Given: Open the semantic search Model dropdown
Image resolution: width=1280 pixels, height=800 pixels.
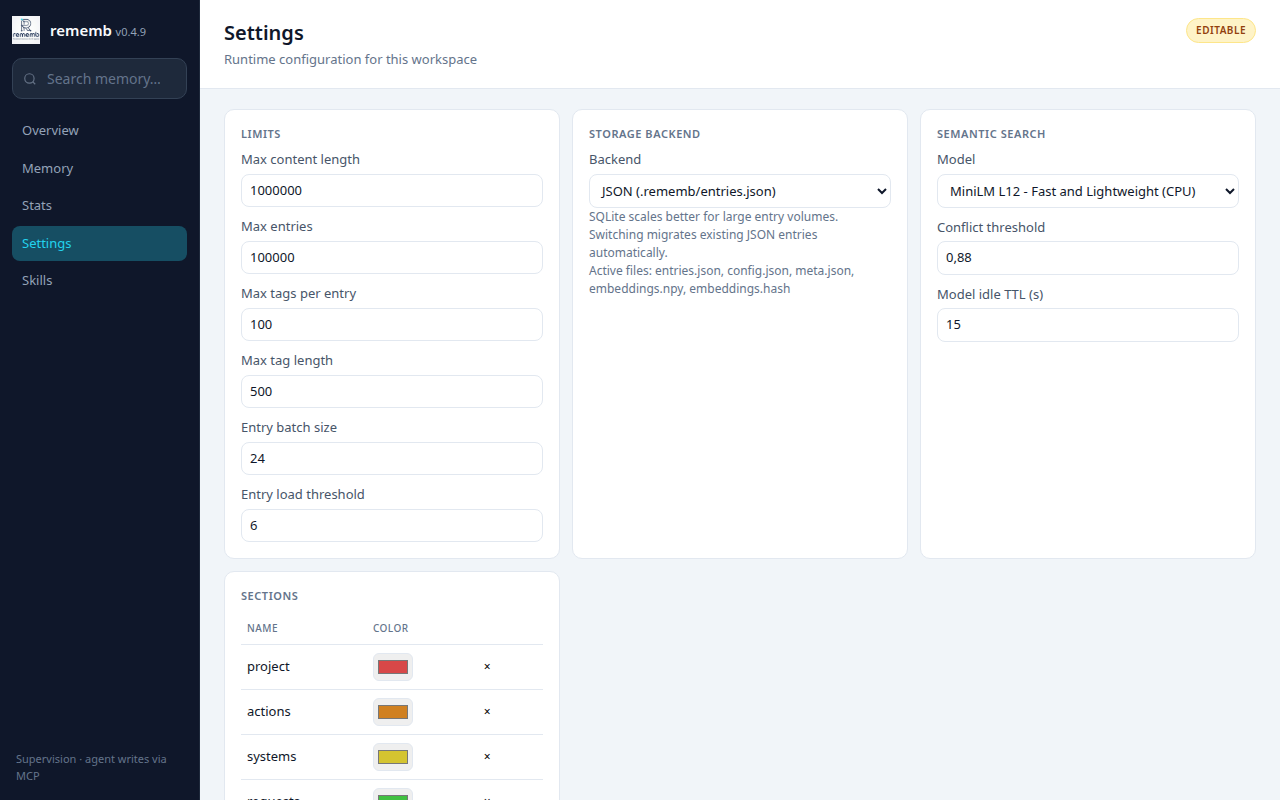Looking at the screenshot, I should pos(1088,191).
